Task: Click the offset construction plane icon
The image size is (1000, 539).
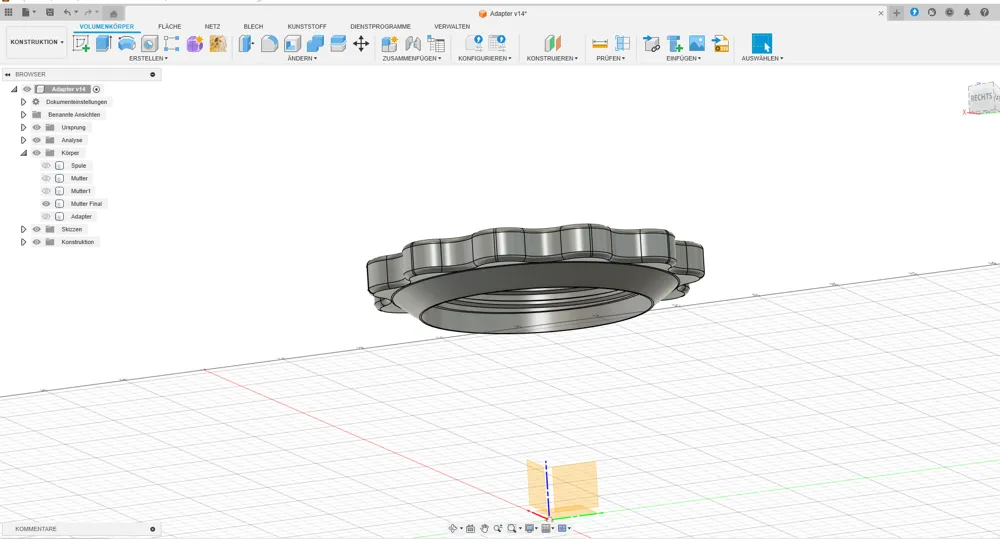Action: tap(552, 43)
